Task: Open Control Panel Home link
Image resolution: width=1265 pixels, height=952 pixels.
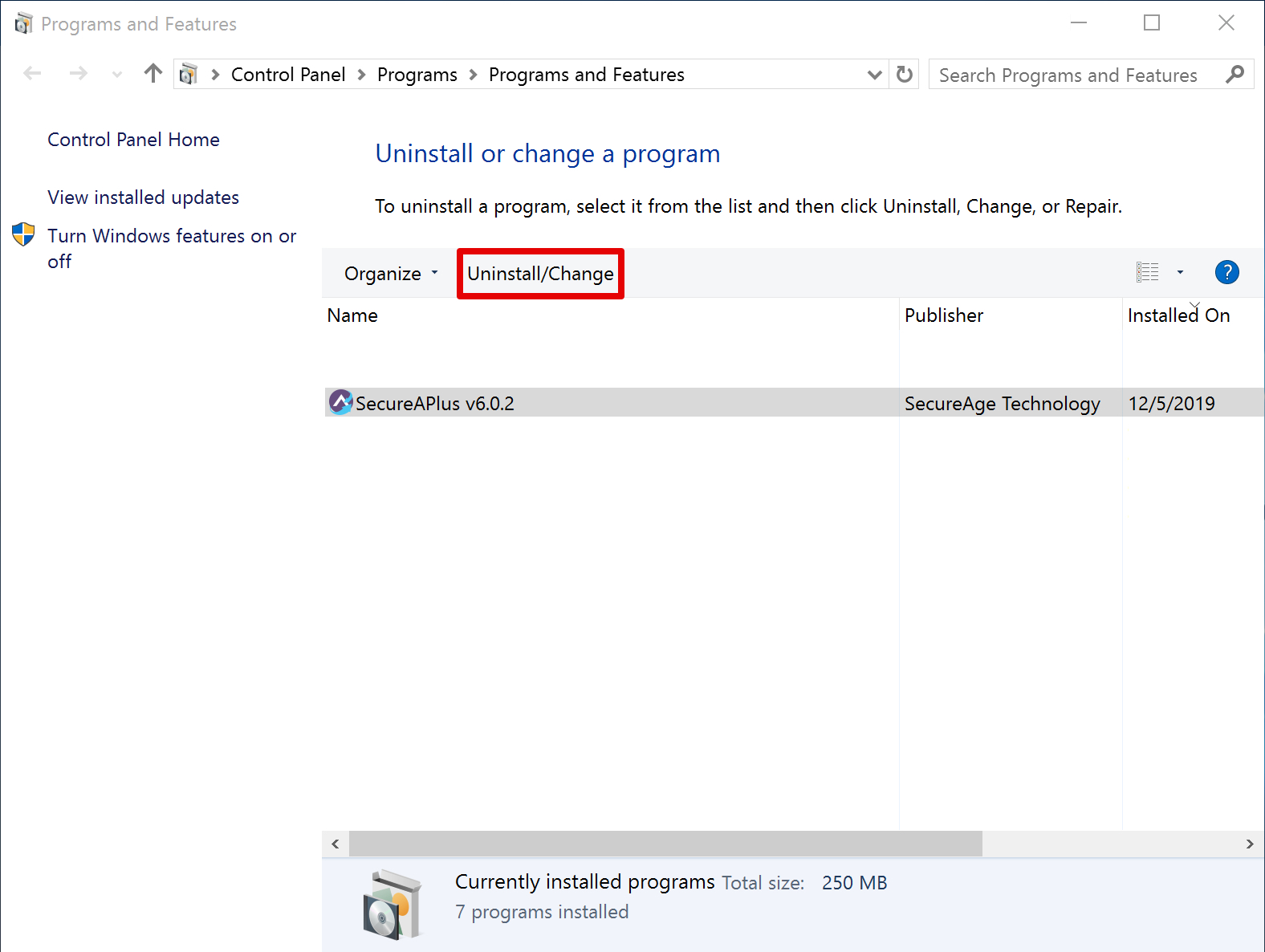Action: point(133,140)
